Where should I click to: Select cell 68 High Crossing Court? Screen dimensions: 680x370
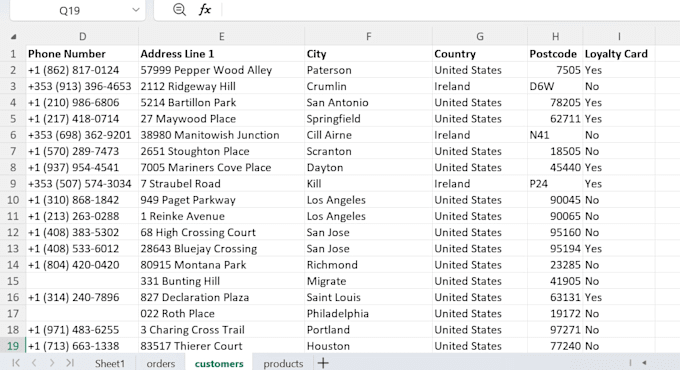click(x=222, y=232)
